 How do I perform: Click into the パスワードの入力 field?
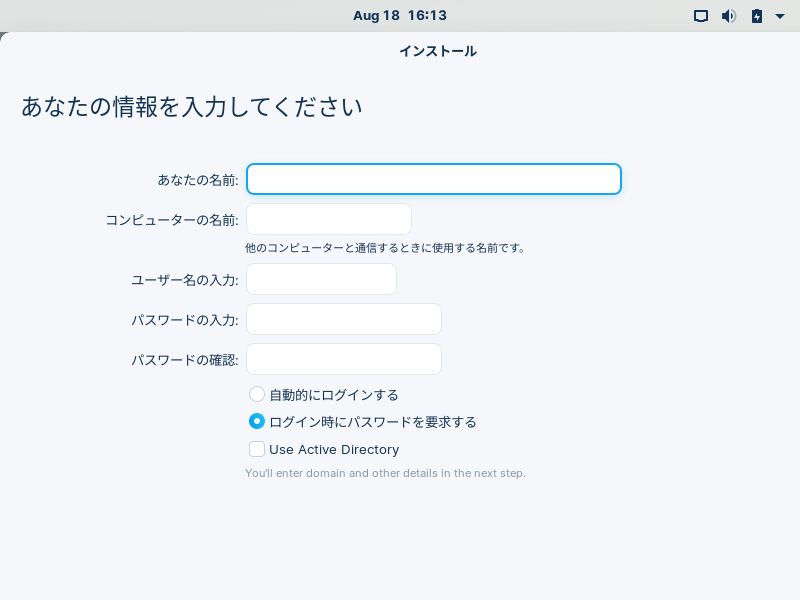[x=344, y=319]
